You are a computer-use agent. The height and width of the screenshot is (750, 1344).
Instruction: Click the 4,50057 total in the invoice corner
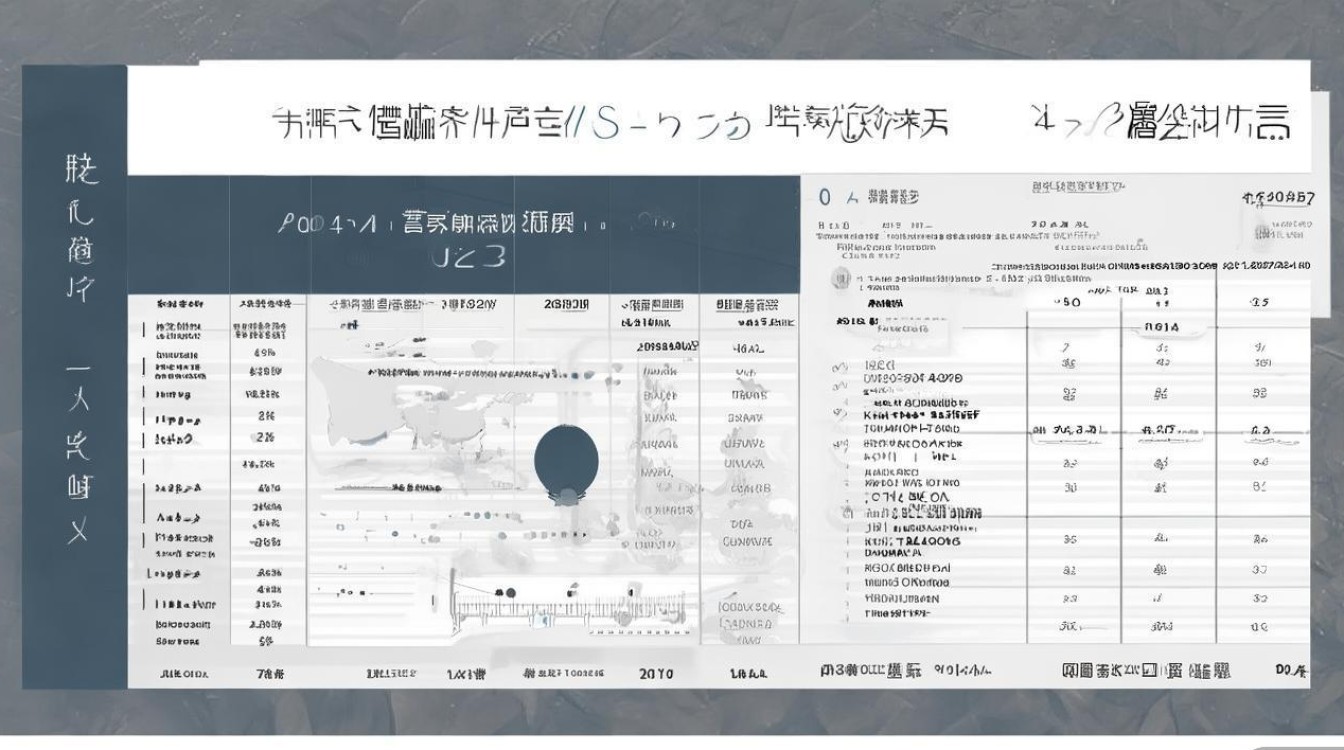pos(1279,196)
